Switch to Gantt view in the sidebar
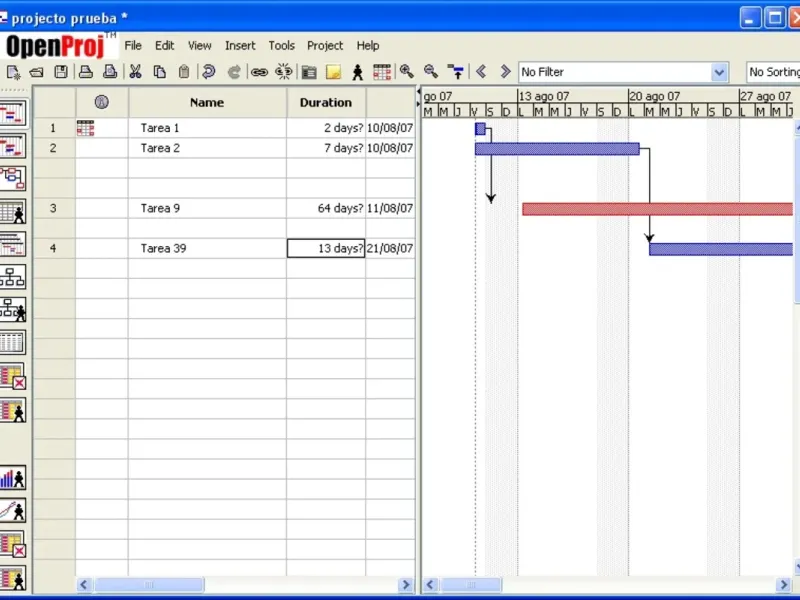Viewport: 800px width, 600px height. point(12,113)
